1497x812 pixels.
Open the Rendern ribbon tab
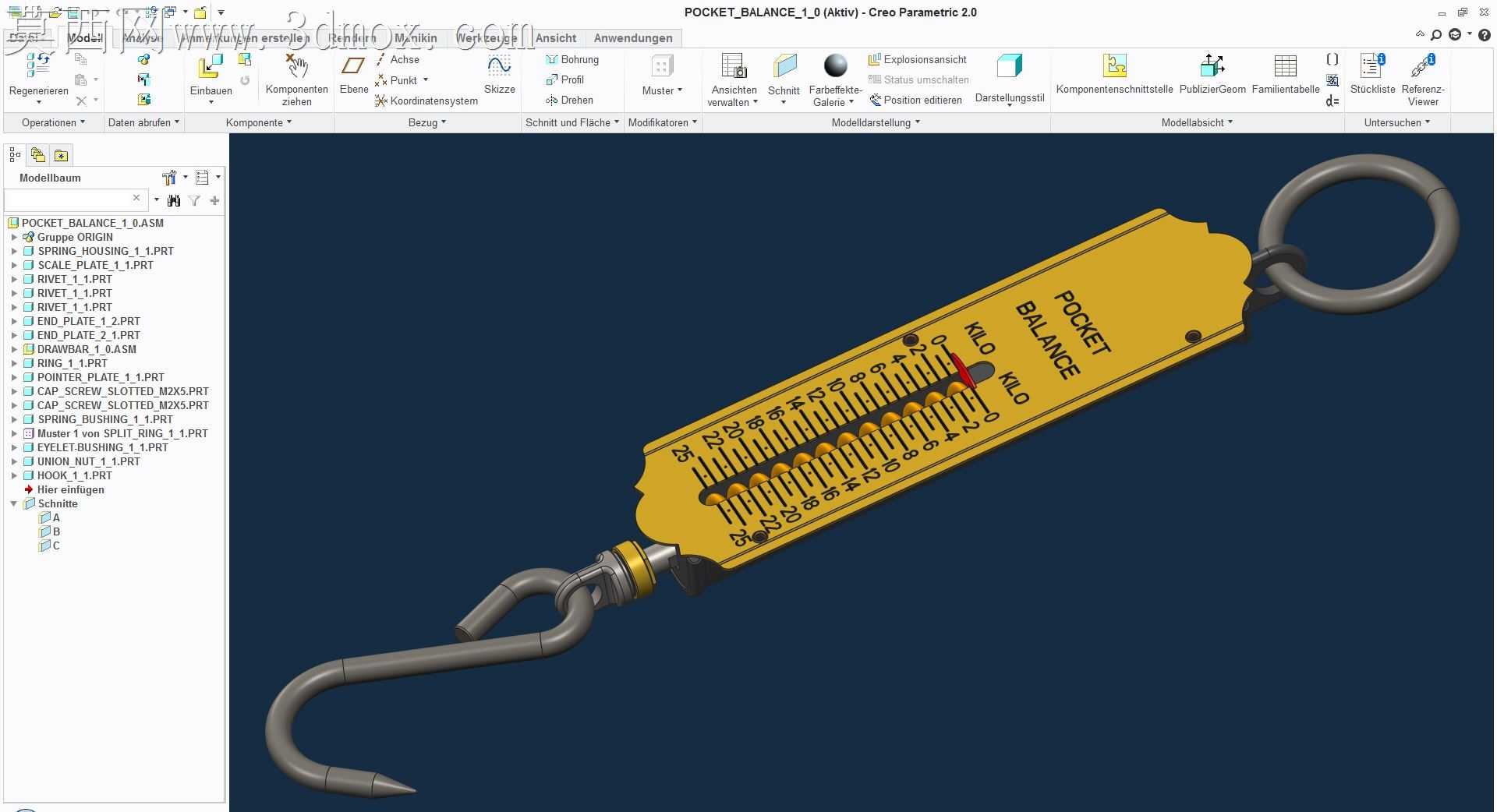pyautogui.click(x=352, y=38)
